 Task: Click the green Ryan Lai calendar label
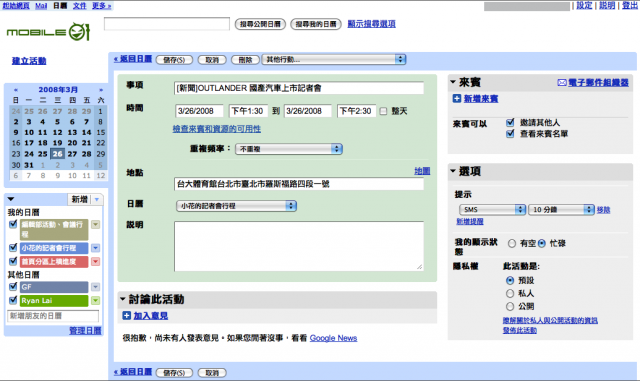(54, 301)
